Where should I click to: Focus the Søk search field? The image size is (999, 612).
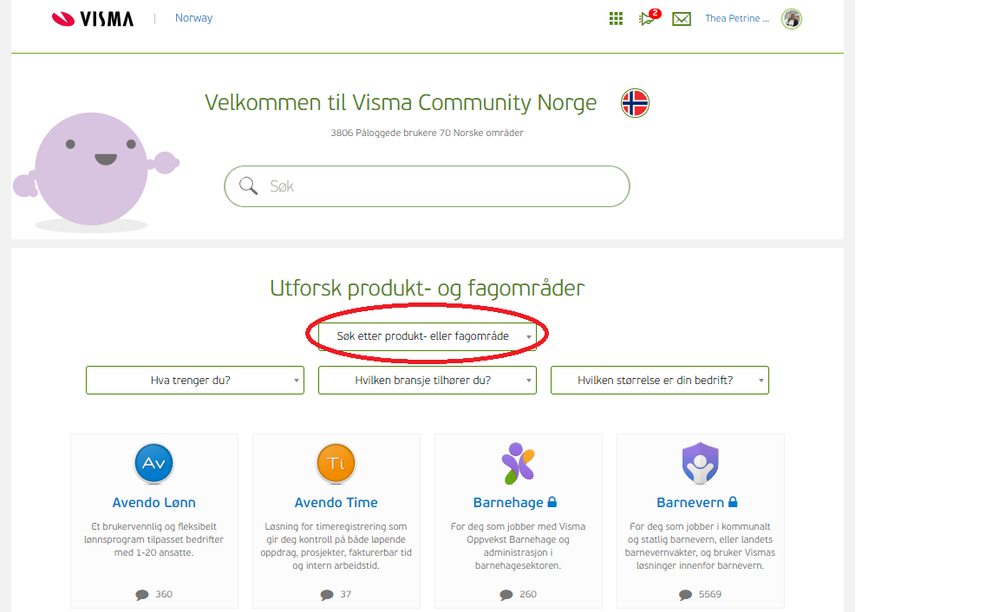pos(427,186)
